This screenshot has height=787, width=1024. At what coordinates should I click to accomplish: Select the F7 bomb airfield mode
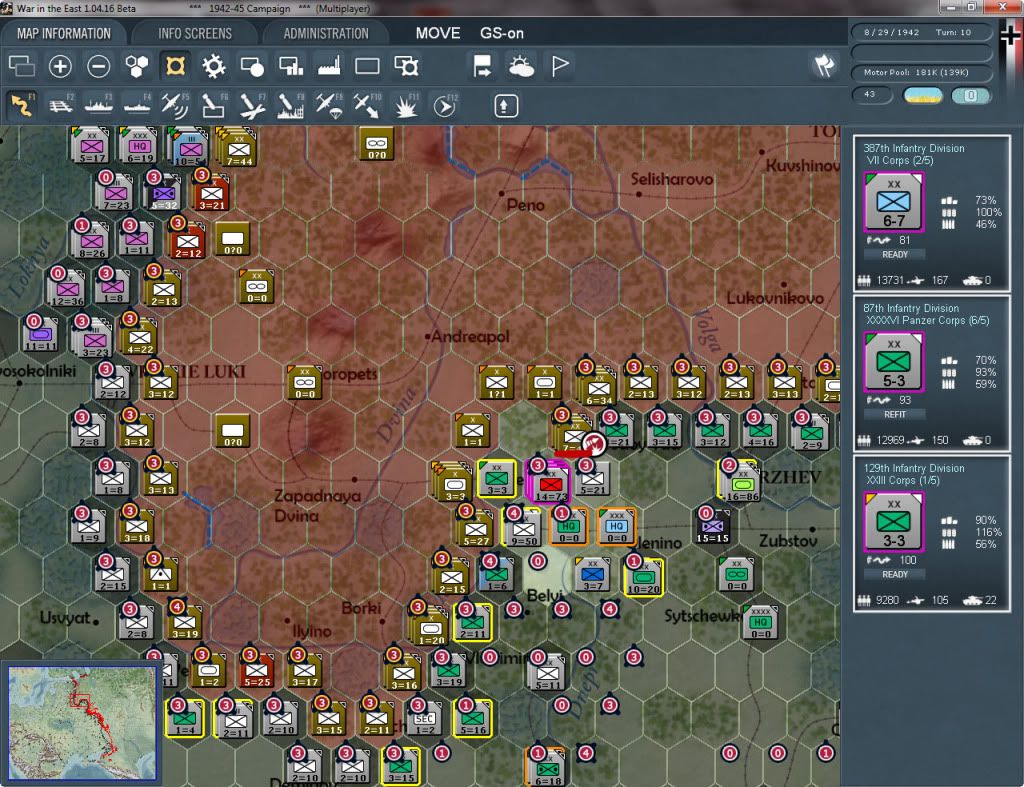point(252,105)
